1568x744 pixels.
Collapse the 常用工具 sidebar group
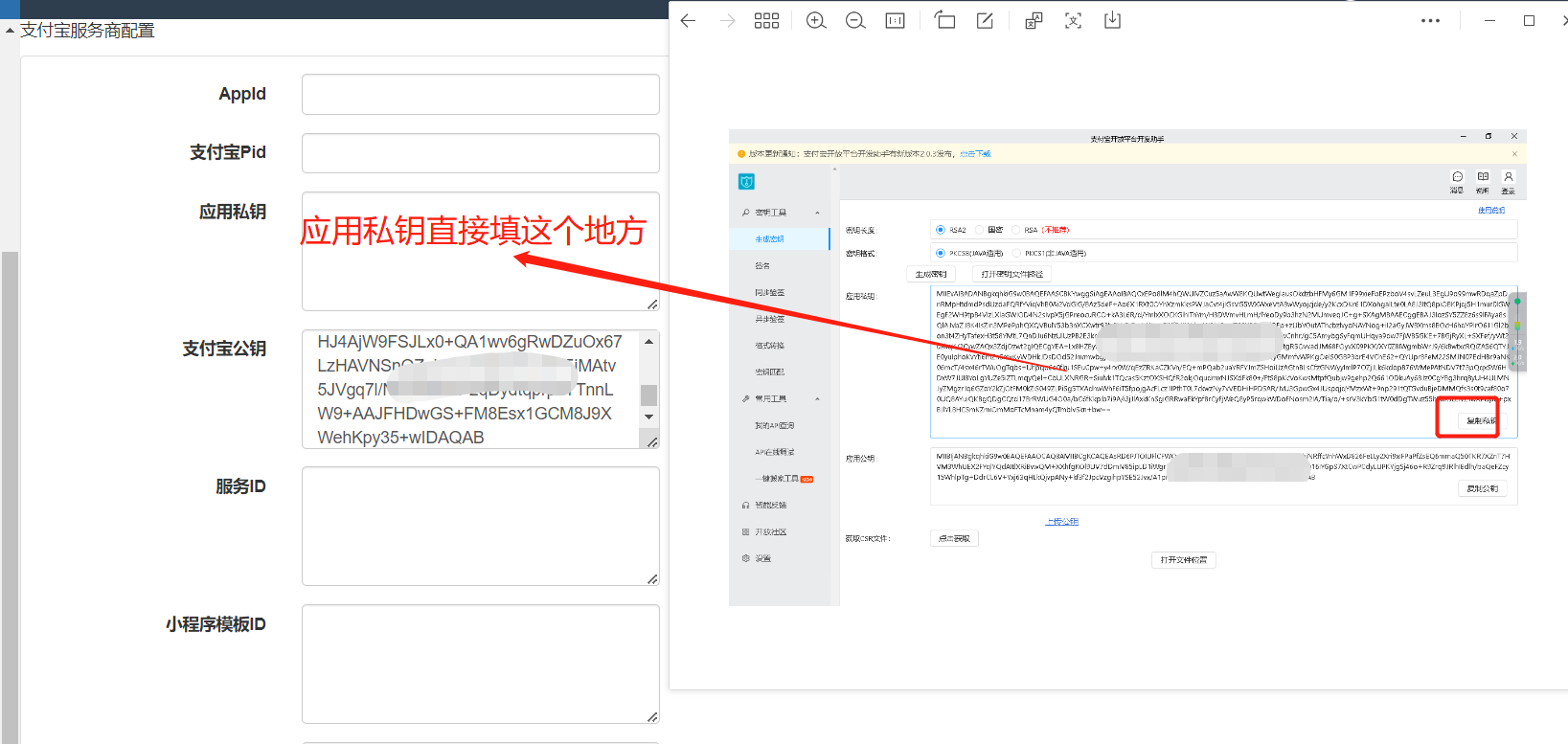coord(817,398)
